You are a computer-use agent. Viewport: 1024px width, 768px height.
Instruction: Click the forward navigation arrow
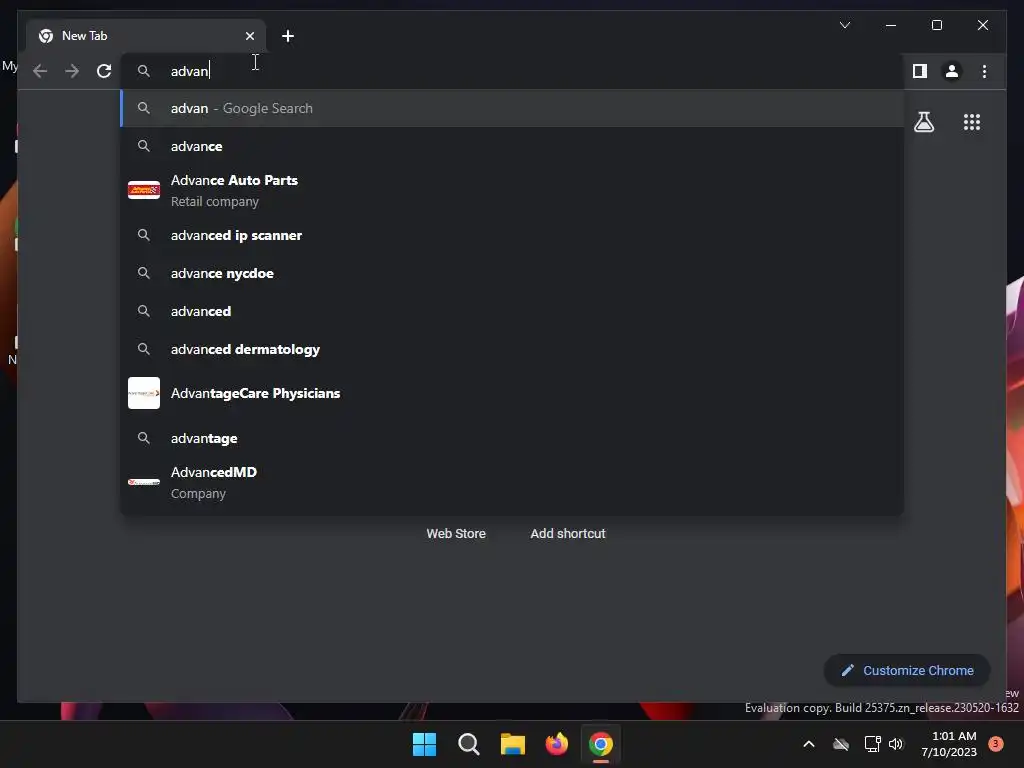pyautogui.click(x=72, y=71)
